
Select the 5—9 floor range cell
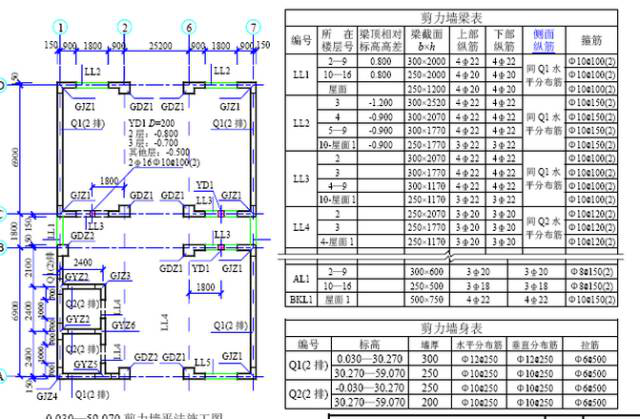click(337, 131)
